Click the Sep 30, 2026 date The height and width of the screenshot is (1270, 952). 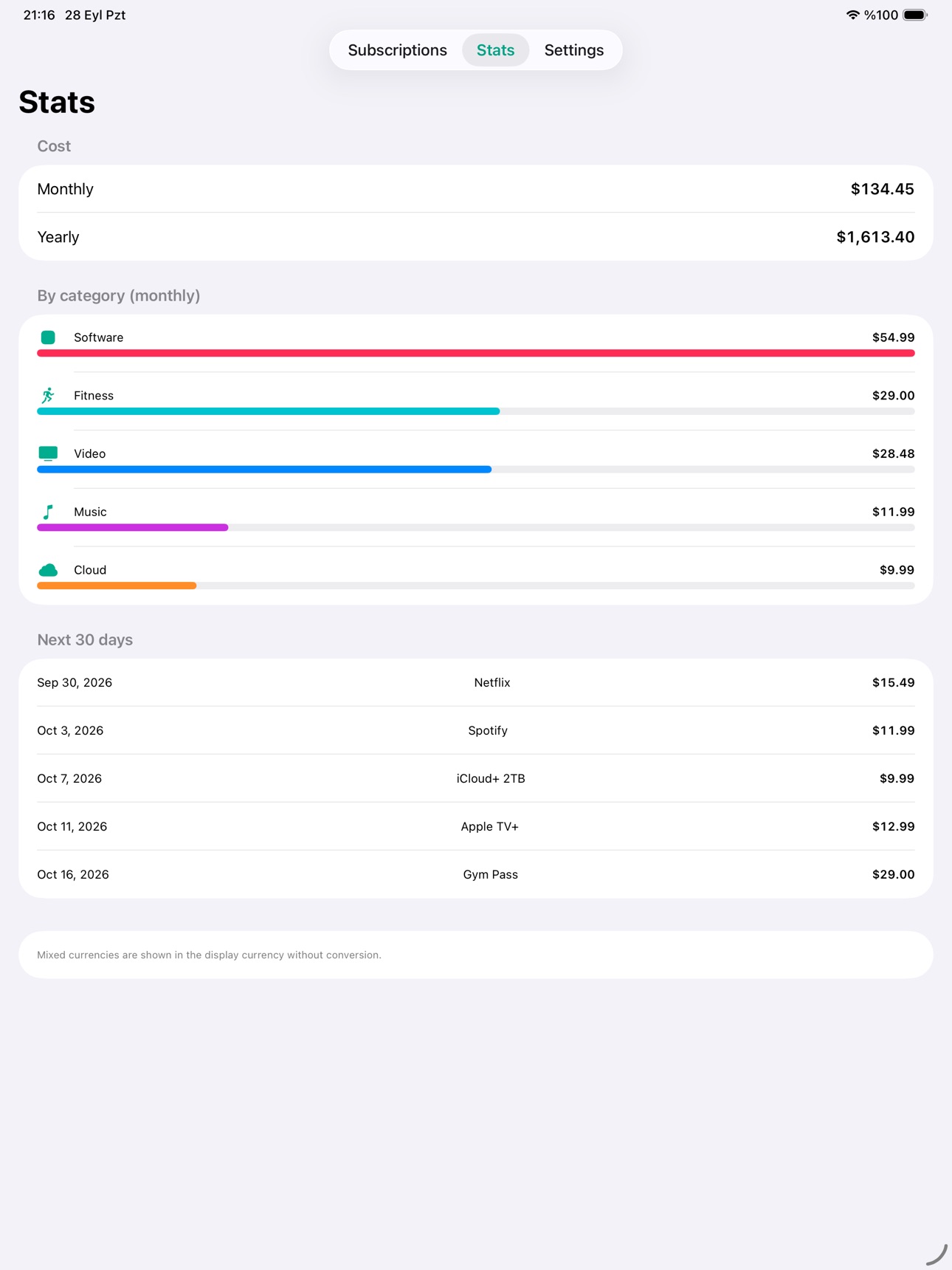pos(75,682)
